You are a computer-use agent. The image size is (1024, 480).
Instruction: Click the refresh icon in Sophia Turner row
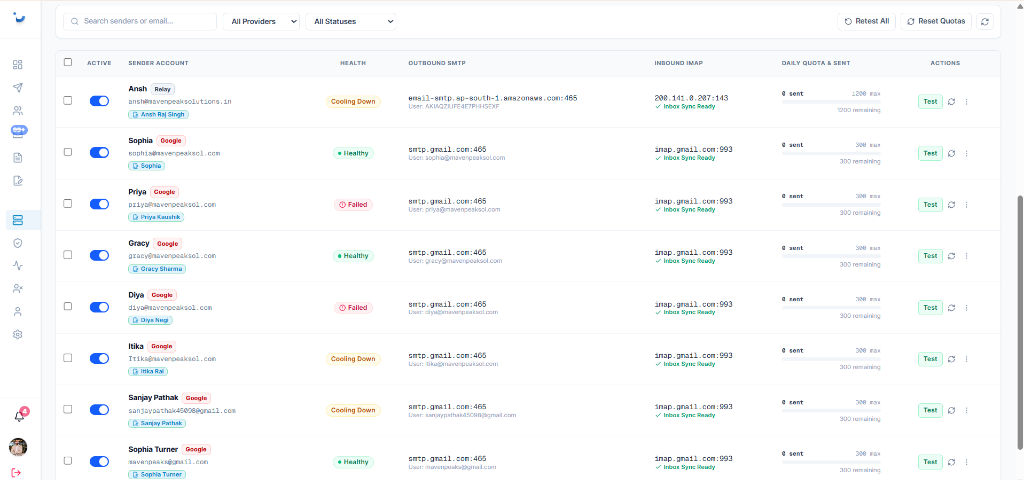[952, 462]
